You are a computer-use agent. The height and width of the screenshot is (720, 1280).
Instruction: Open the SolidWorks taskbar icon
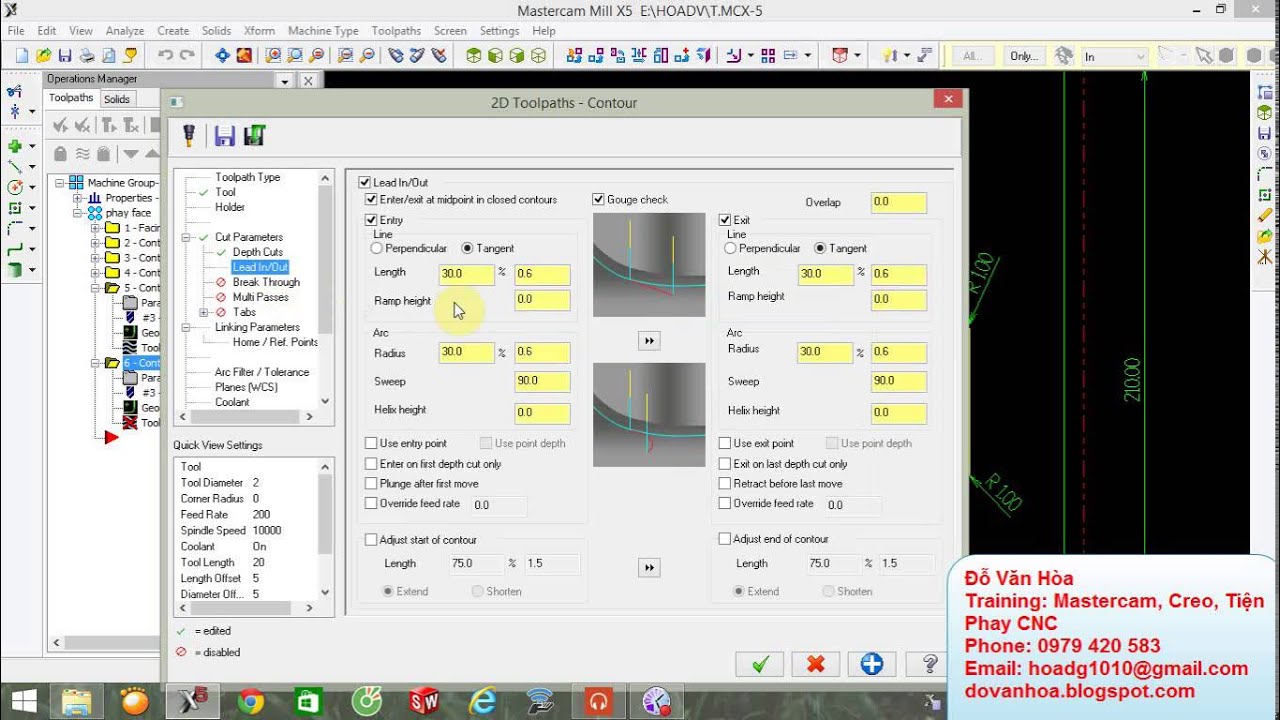pos(424,701)
